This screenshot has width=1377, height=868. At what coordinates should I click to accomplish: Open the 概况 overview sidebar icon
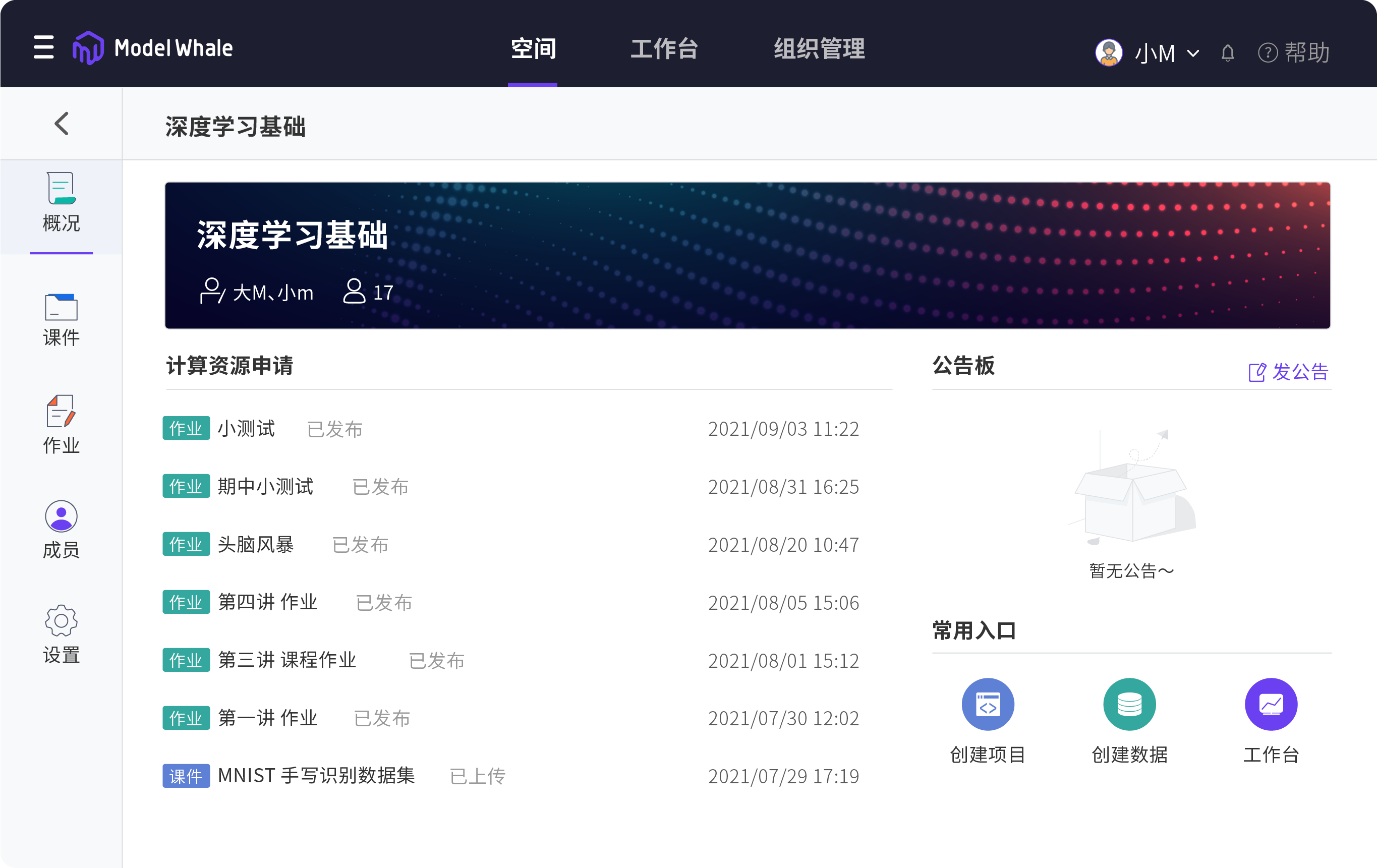61,189
